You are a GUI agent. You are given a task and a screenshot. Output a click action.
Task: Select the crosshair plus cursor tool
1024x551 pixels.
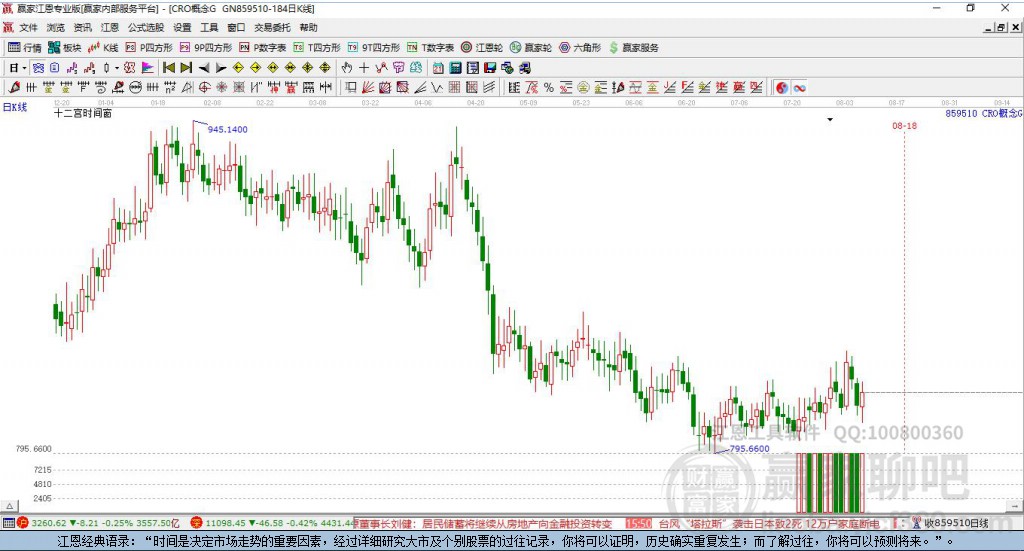(x=364, y=68)
